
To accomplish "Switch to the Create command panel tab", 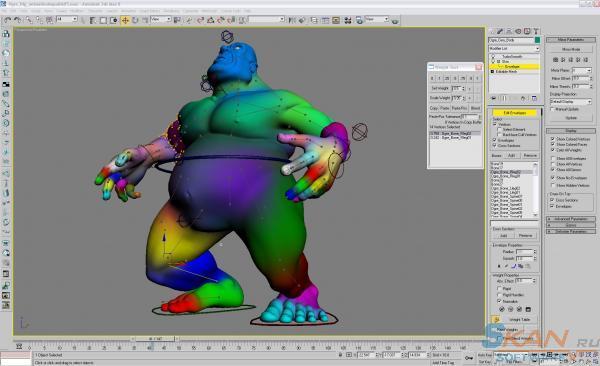I will pyautogui.click(x=492, y=31).
